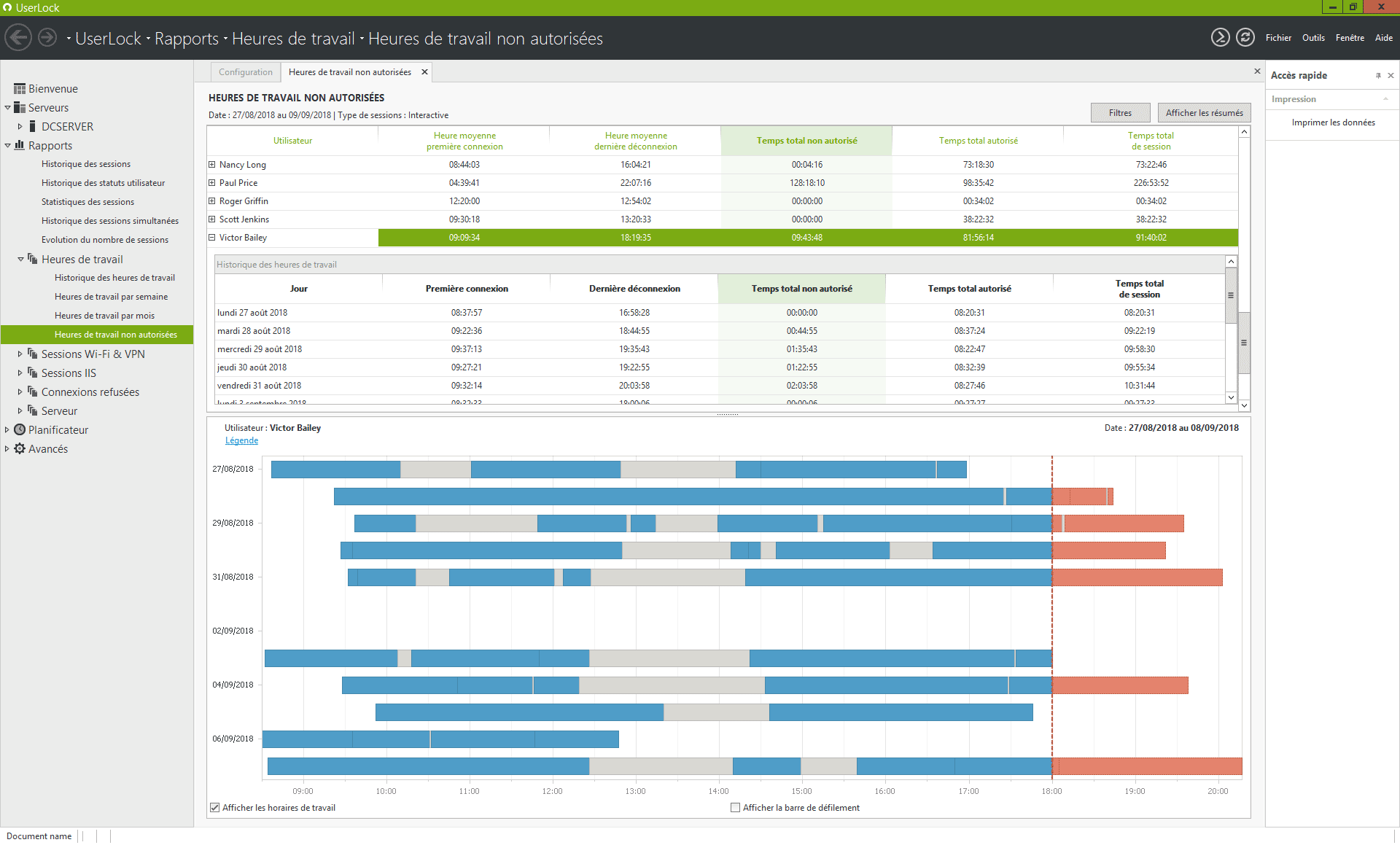Open Historique des sessions report
This screenshot has width=1400, height=845.
[x=86, y=164]
